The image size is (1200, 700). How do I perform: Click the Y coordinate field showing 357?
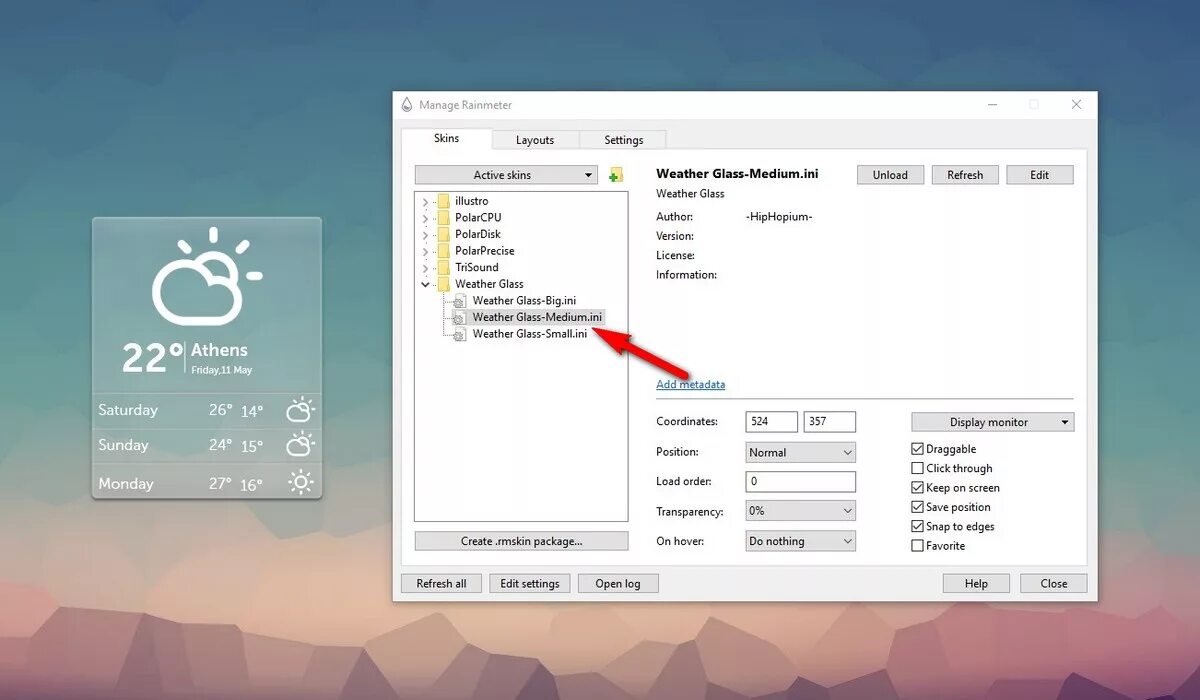[x=830, y=422]
